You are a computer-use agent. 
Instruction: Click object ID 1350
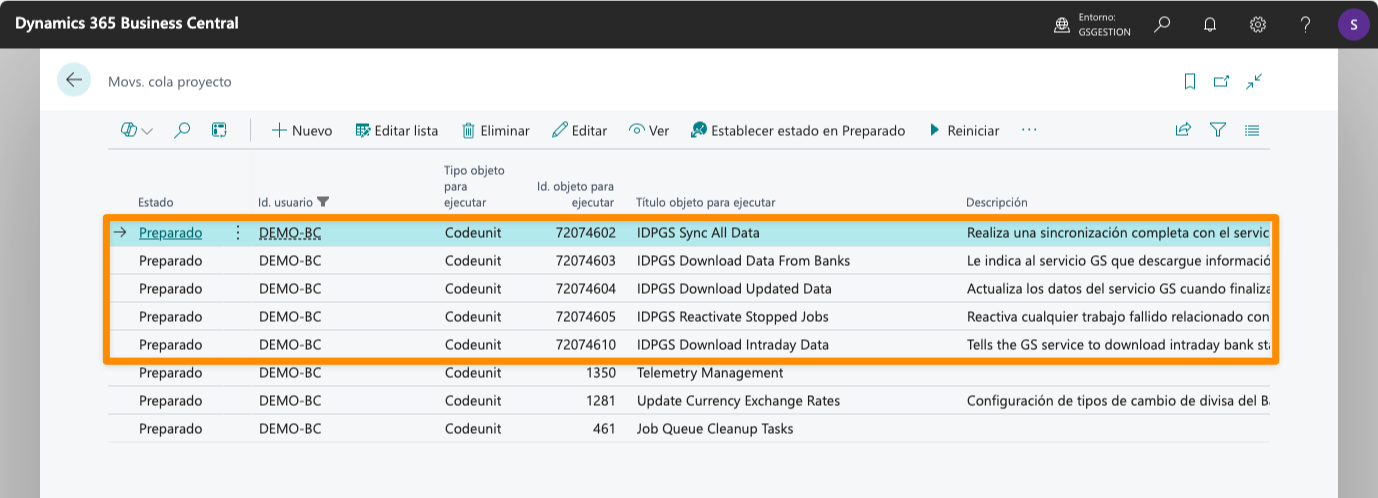pyautogui.click(x=601, y=373)
